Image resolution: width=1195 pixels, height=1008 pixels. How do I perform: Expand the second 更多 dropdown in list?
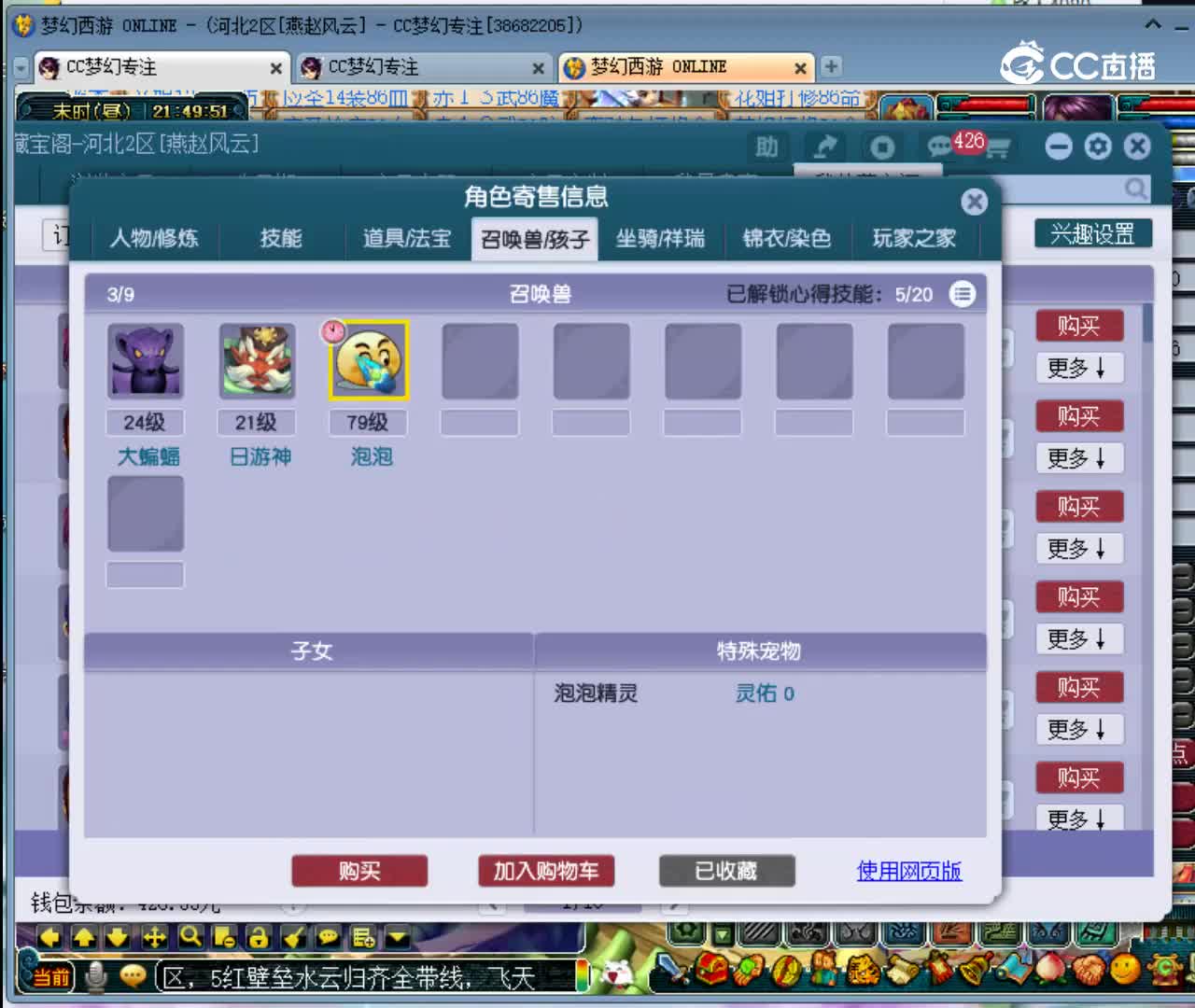click(1078, 458)
